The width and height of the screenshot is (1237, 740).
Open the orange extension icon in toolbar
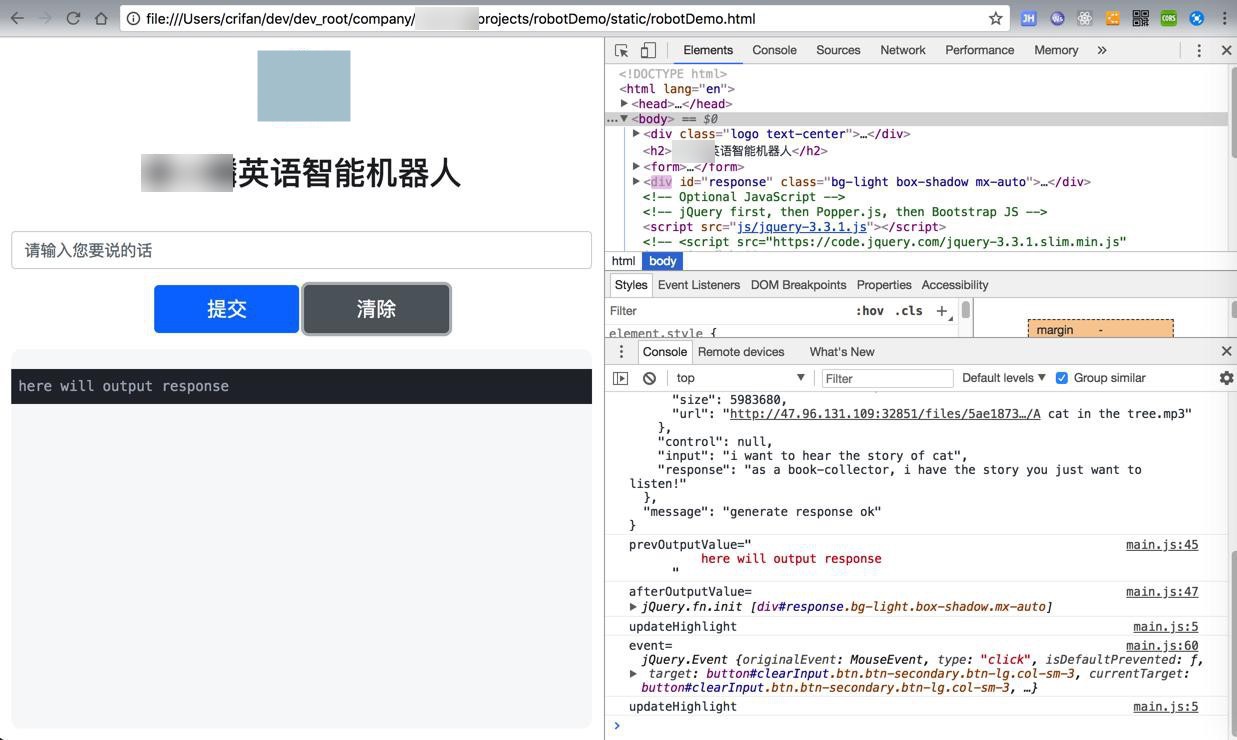(x=1112, y=18)
